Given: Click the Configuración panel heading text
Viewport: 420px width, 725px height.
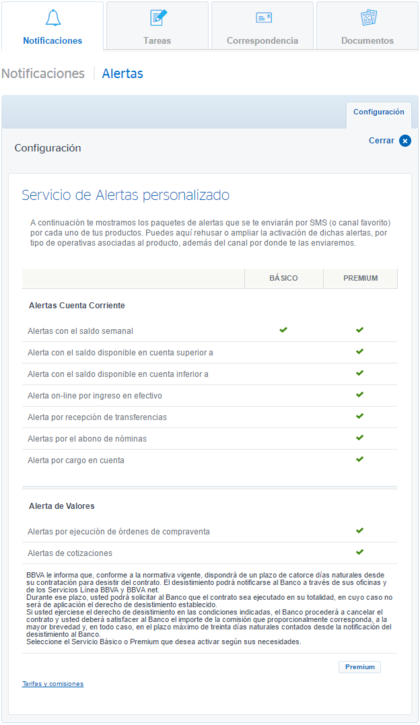Looking at the screenshot, I should [48, 148].
